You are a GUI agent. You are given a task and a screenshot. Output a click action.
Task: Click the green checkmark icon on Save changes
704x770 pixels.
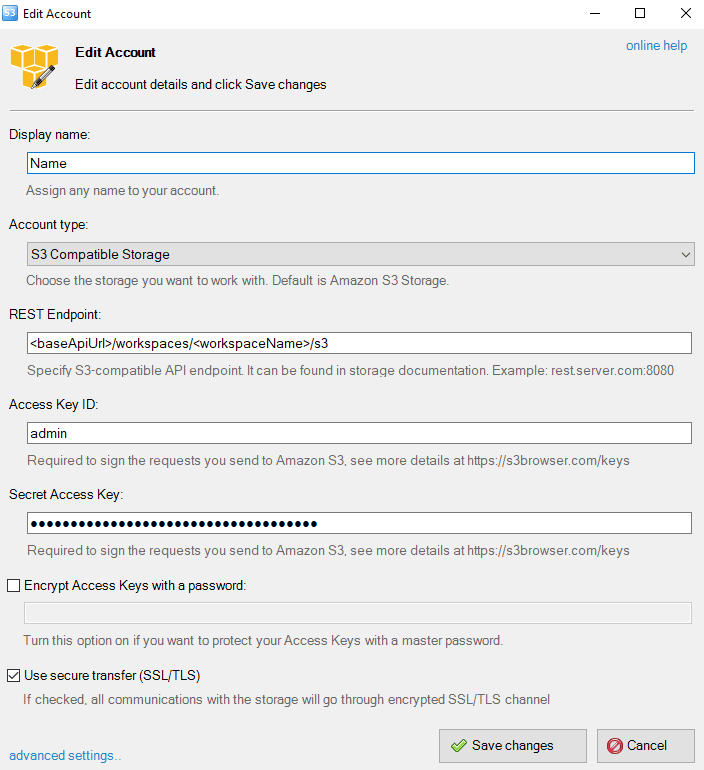pyautogui.click(x=459, y=745)
